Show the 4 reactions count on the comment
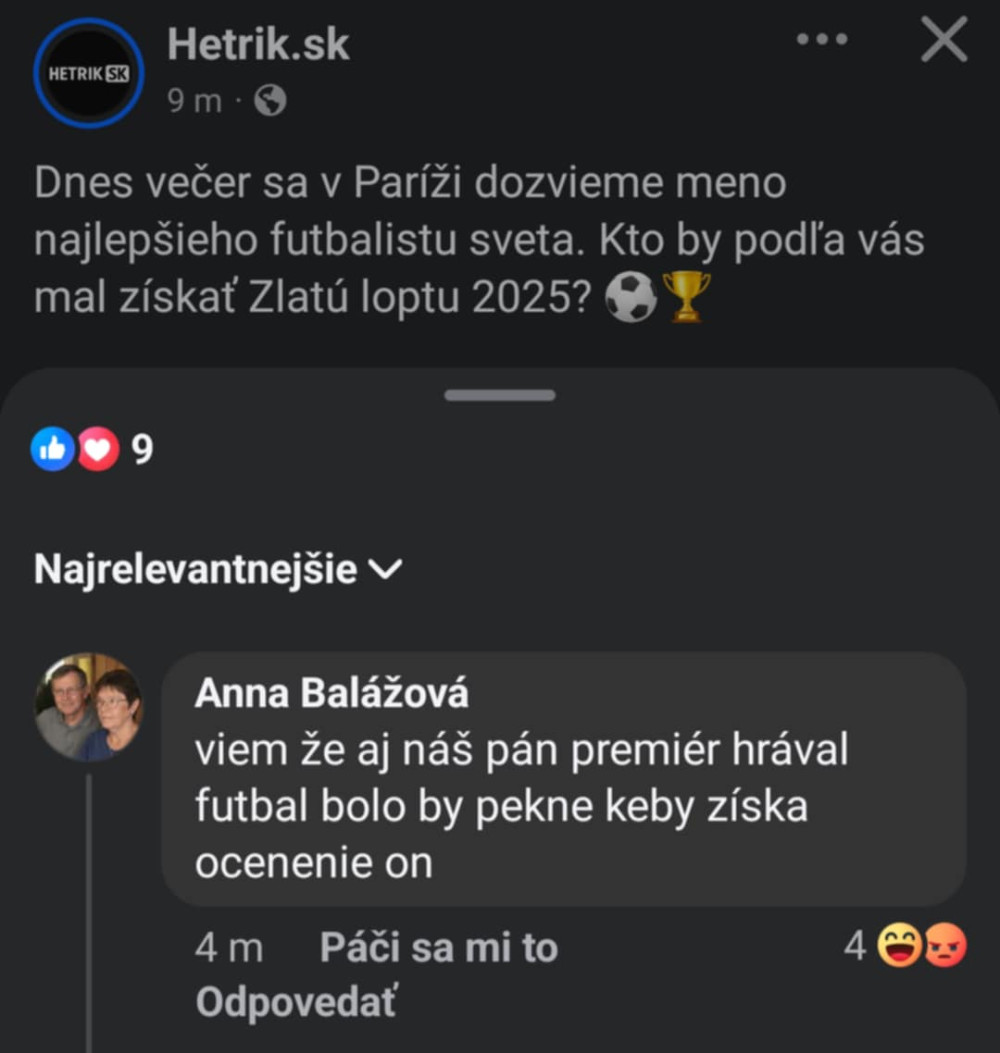The height and width of the screenshot is (1053, 1000). 854,946
